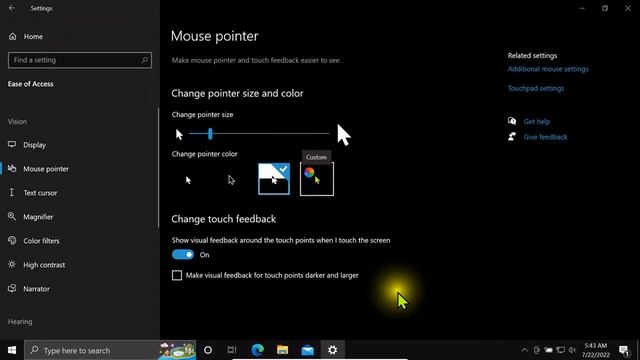Viewport: 640px width, 360px height.
Task: Click the Find a setting search box
Action: [80, 60]
